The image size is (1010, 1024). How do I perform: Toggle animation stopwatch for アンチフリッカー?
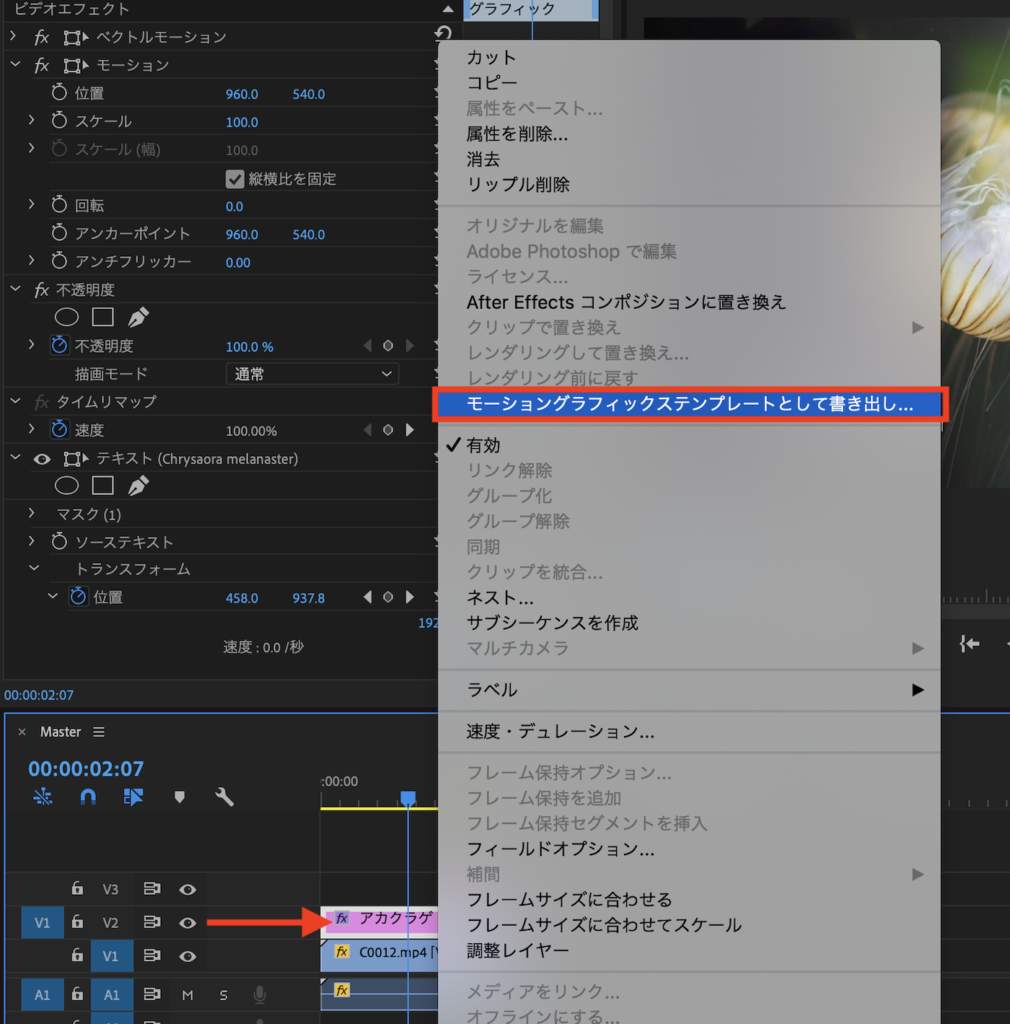(59, 261)
